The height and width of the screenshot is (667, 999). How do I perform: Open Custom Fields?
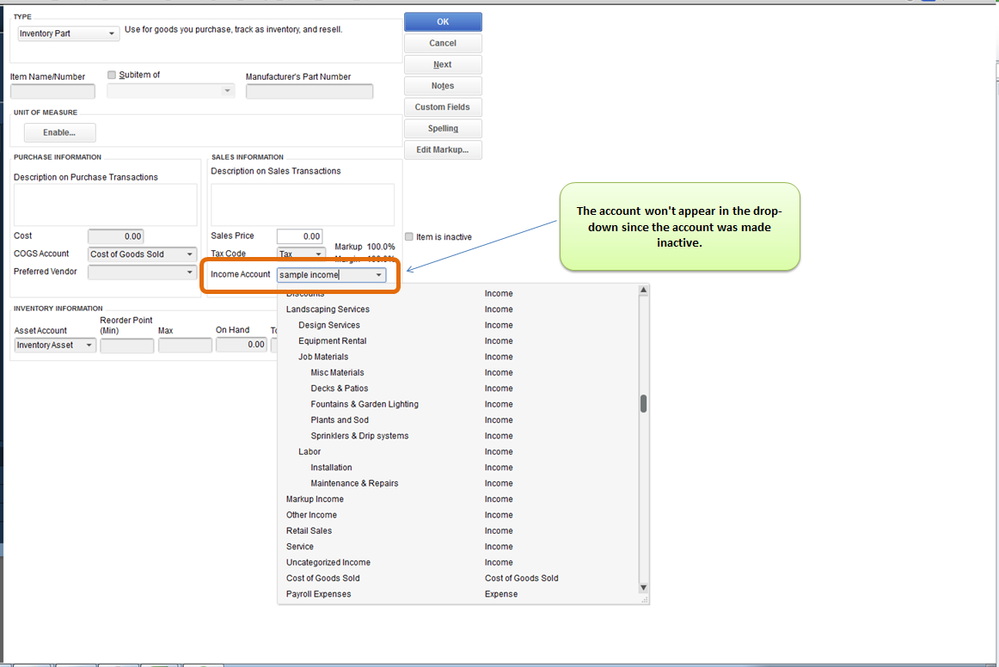(x=443, y=107)
